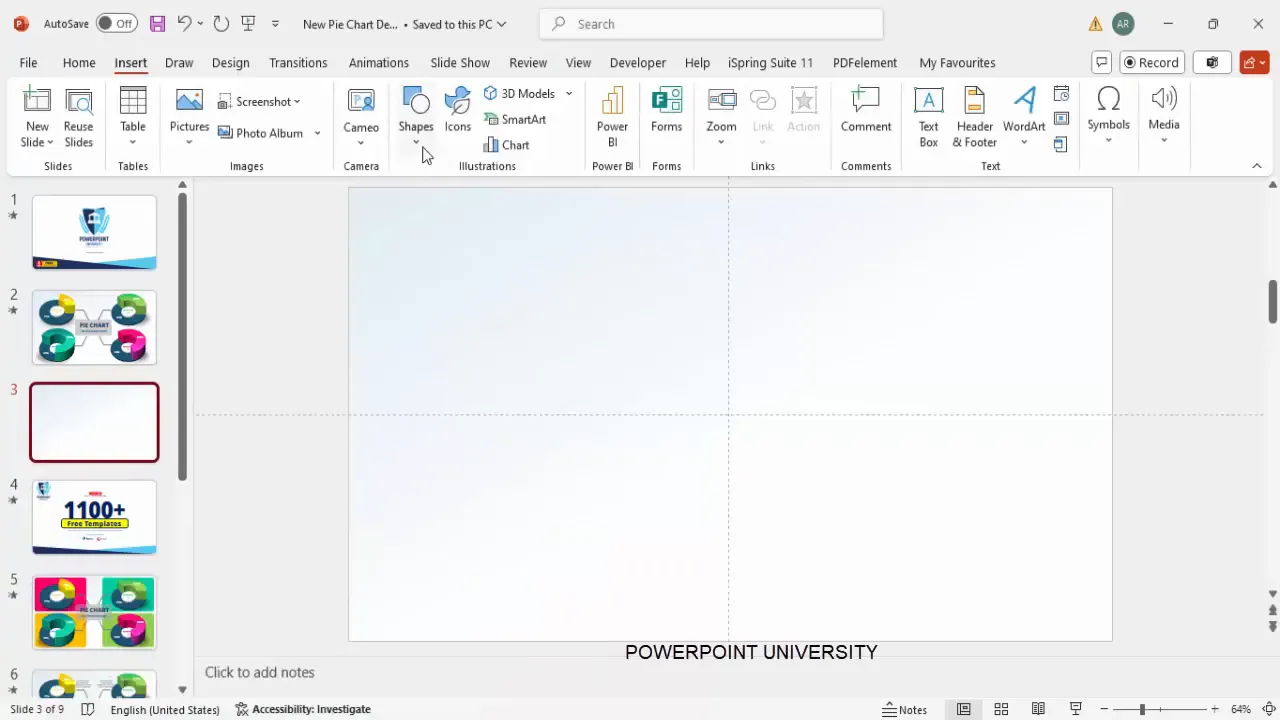1280x720 pixels.
Task: Click the zoom slider handle
Action: pyautogui.click(x=1142, y=709)
